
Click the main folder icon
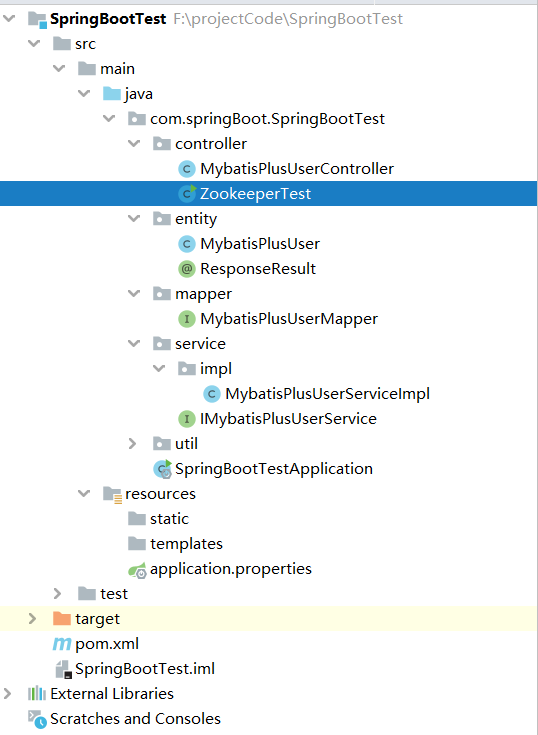coord(87,69)
